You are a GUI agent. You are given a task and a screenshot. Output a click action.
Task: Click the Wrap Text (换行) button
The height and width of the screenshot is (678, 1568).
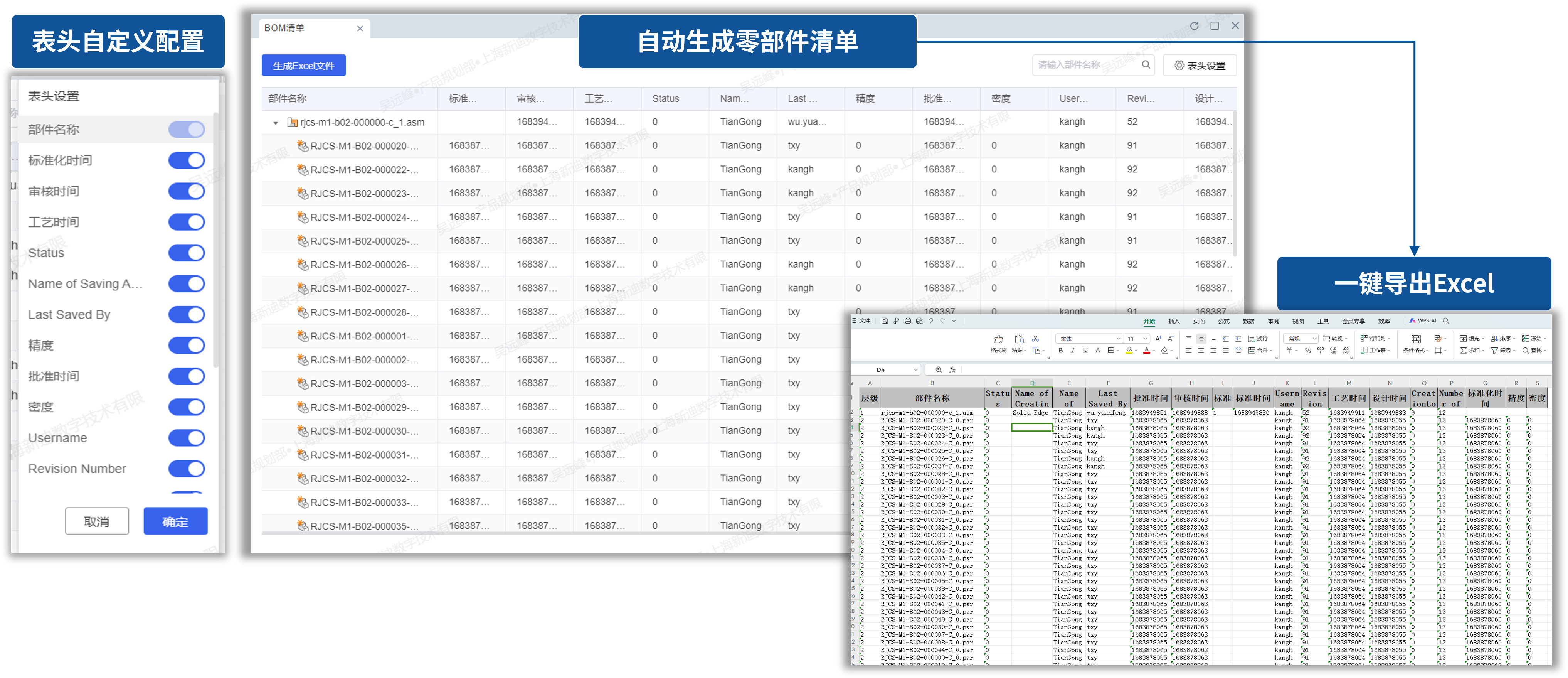click(1258, 339)
